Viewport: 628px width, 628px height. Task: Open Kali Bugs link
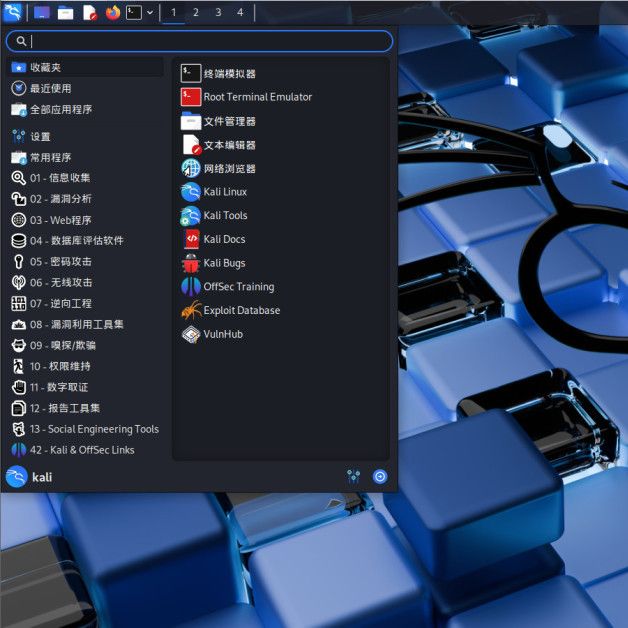[x=282, y=263]
